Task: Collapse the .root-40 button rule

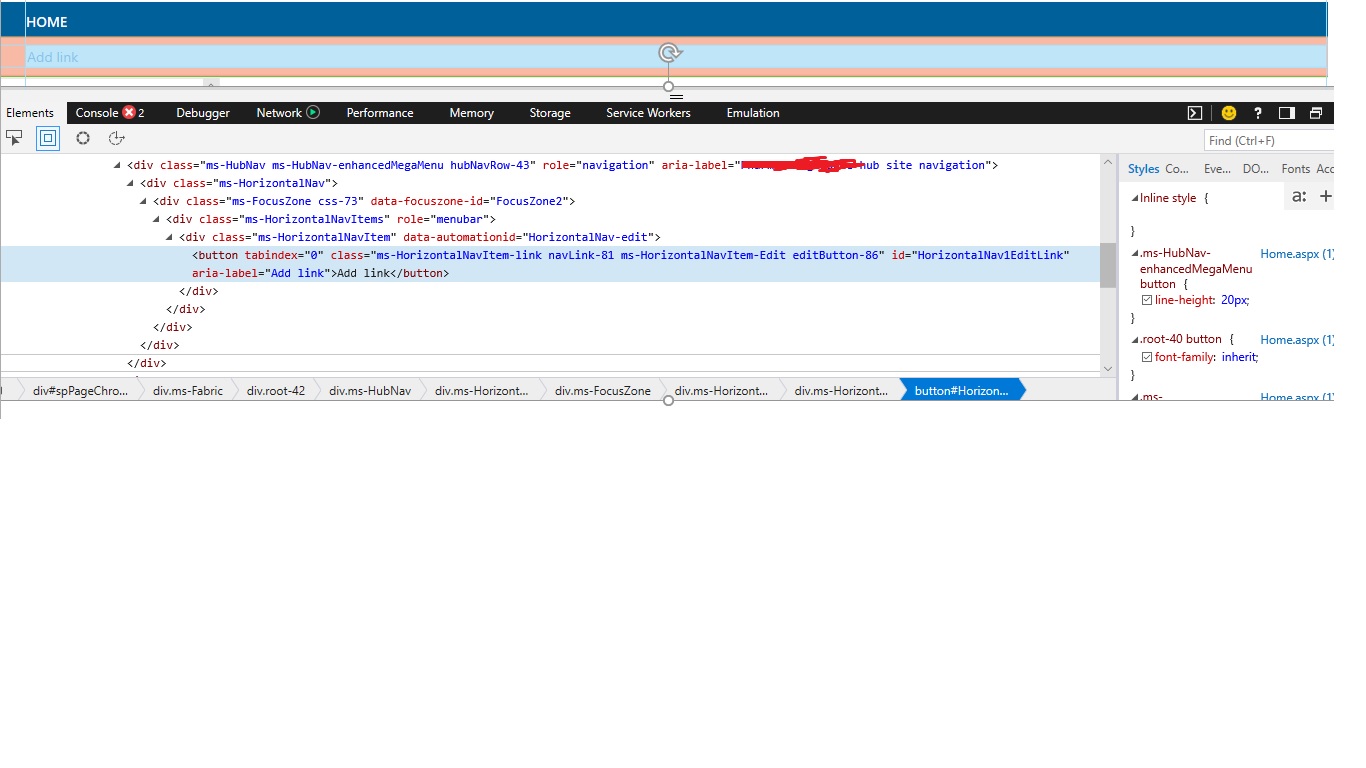Action: click(1135, 340)
